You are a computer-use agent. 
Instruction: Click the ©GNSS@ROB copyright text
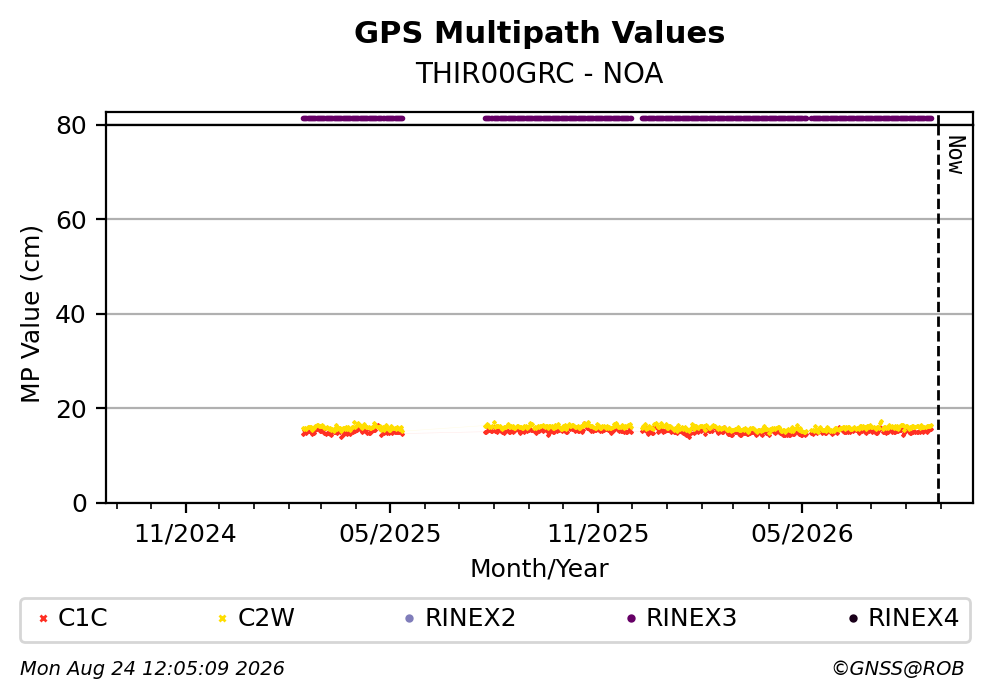point(898,669)
